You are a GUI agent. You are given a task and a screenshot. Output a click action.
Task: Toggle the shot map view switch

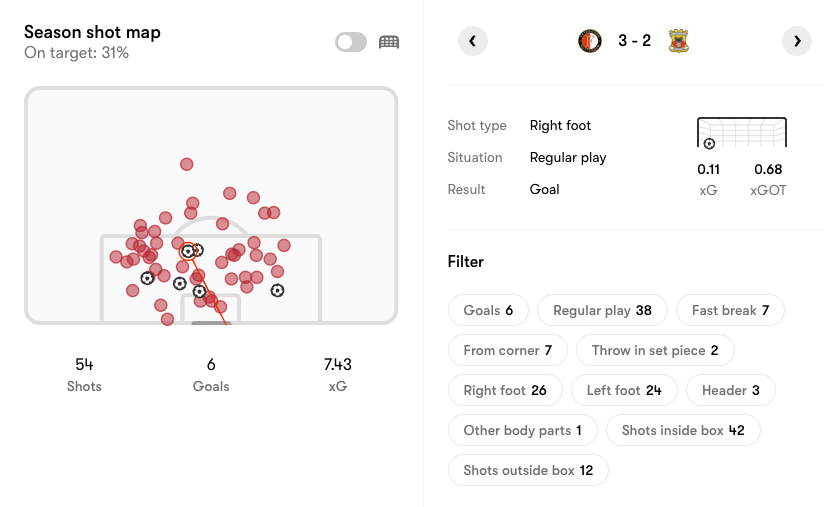click(x=351, y=42)
